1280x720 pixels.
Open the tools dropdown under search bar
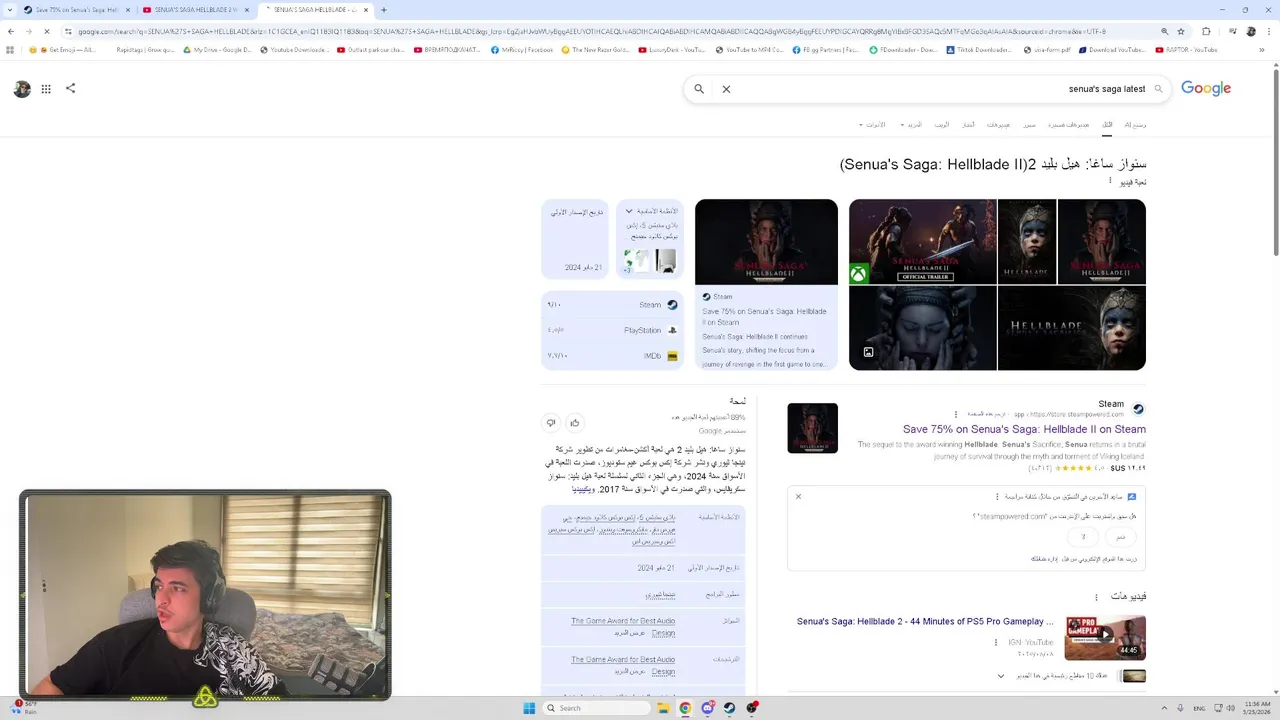click(x=872, y=125)
